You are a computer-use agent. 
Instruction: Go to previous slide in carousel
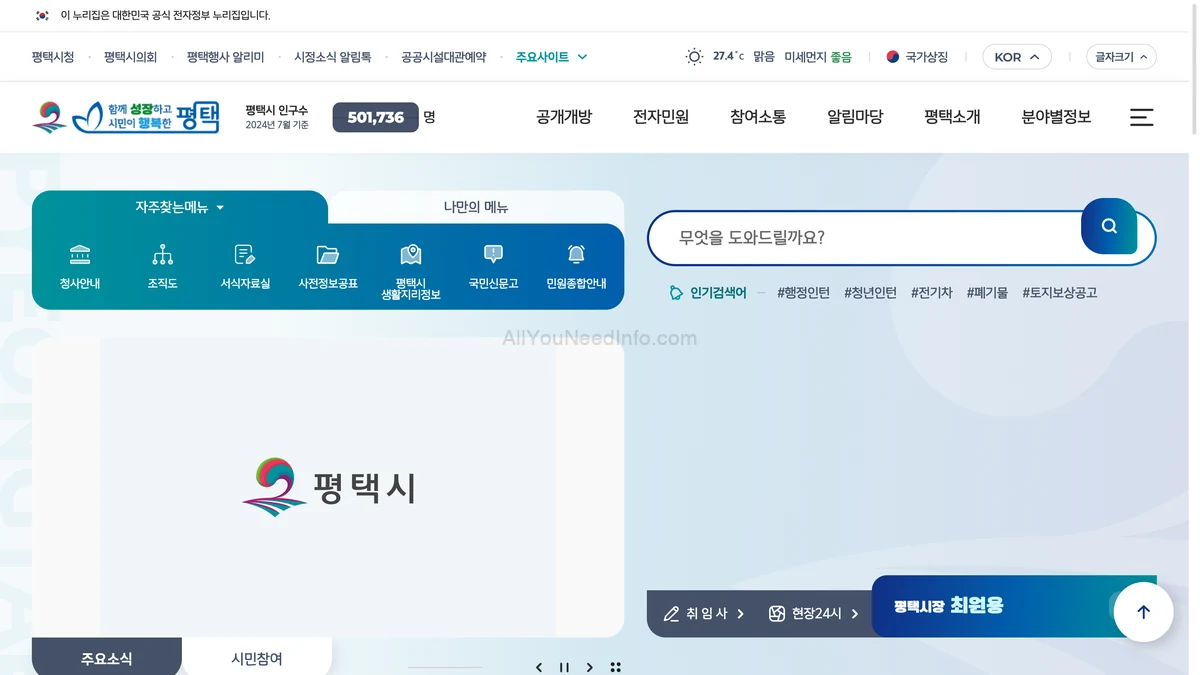[539, 667]
